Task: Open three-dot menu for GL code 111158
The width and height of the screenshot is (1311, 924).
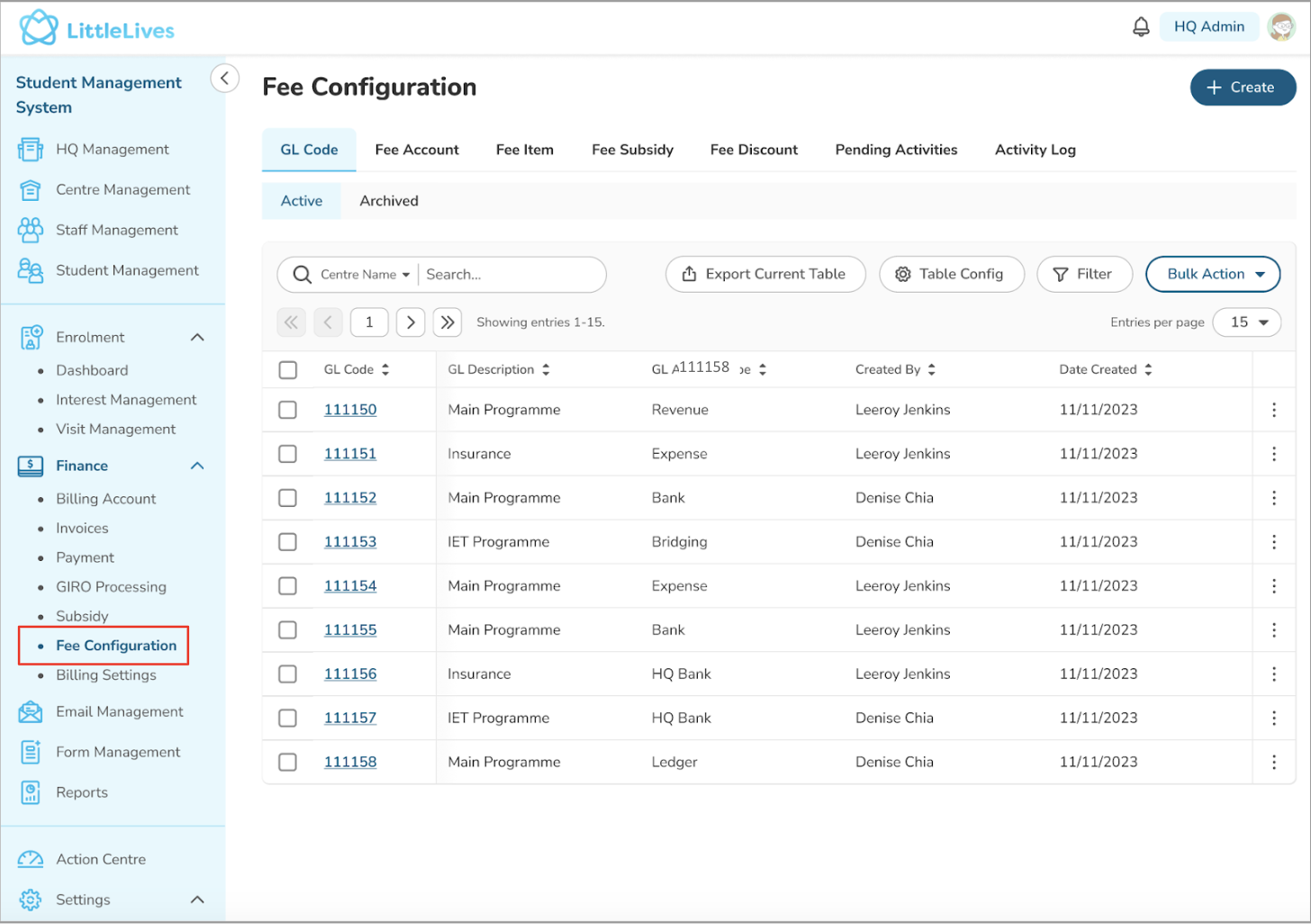Action: 1273,762
